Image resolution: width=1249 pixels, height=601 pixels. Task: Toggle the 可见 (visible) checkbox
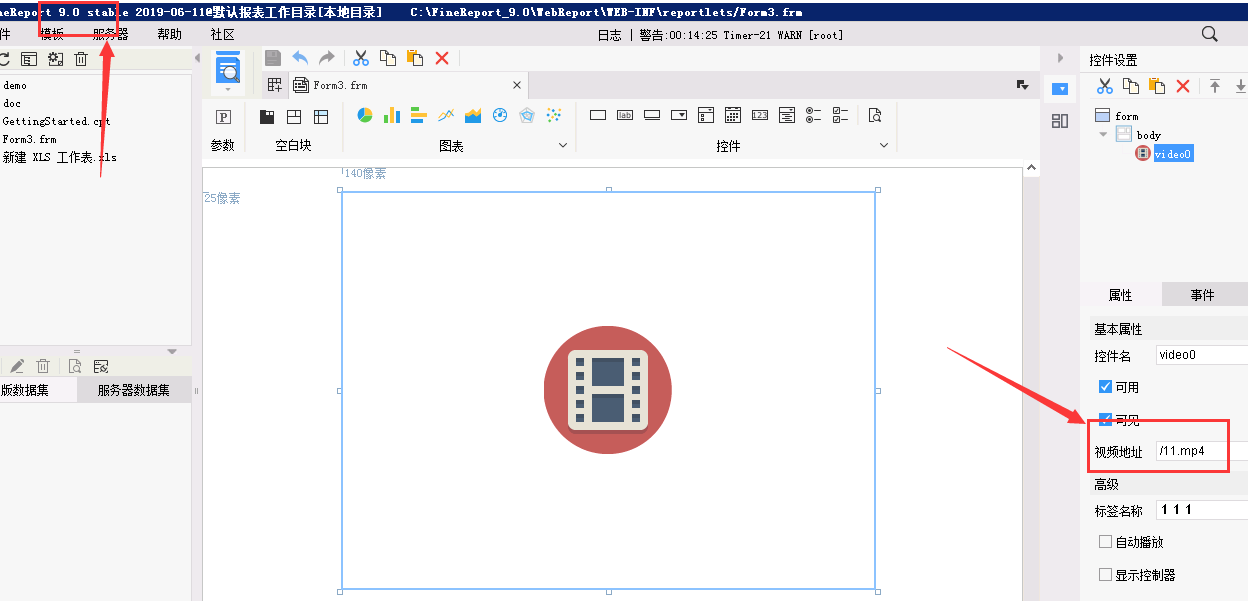(x=1105, y=419)
